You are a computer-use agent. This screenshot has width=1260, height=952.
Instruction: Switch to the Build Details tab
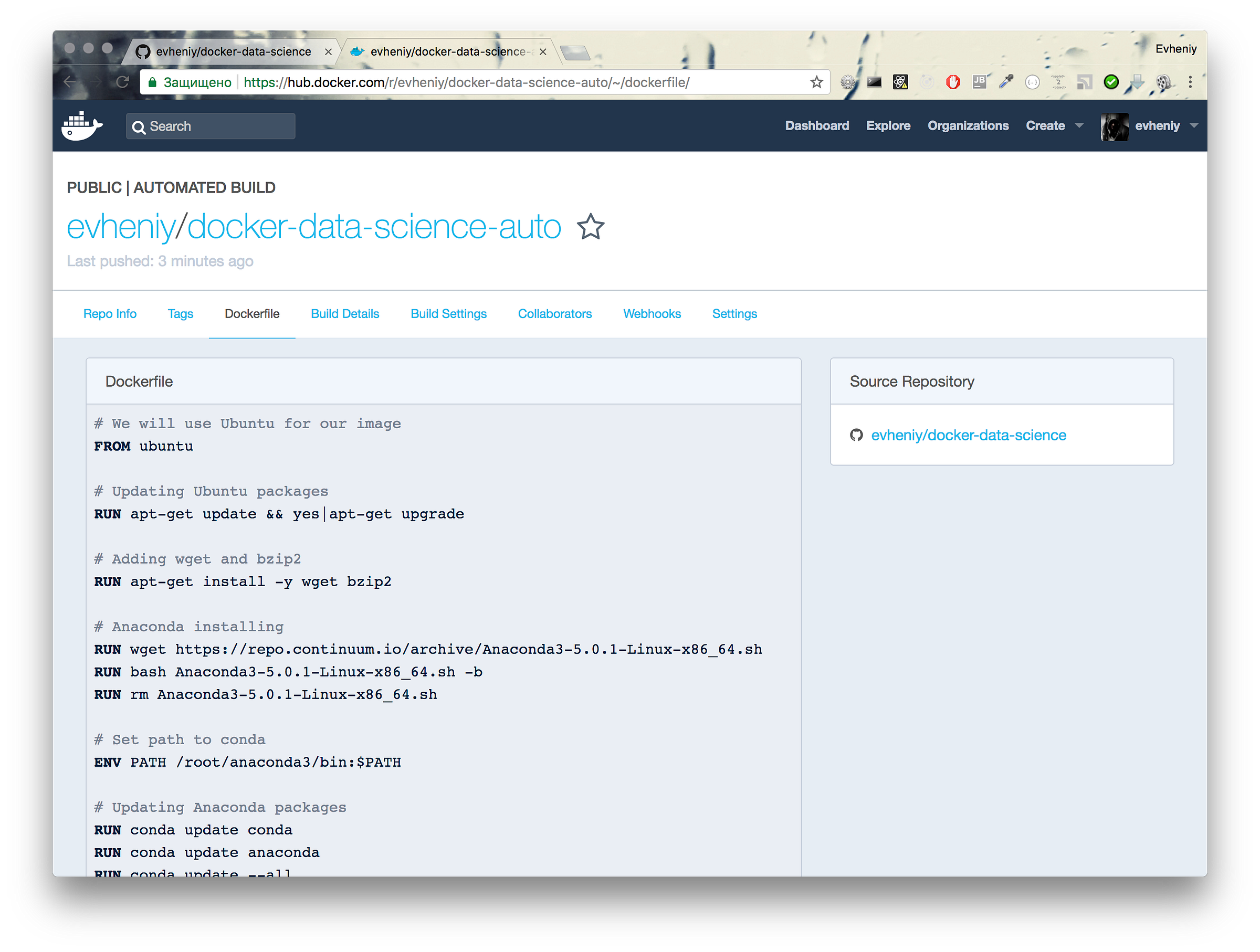(344, 314)
